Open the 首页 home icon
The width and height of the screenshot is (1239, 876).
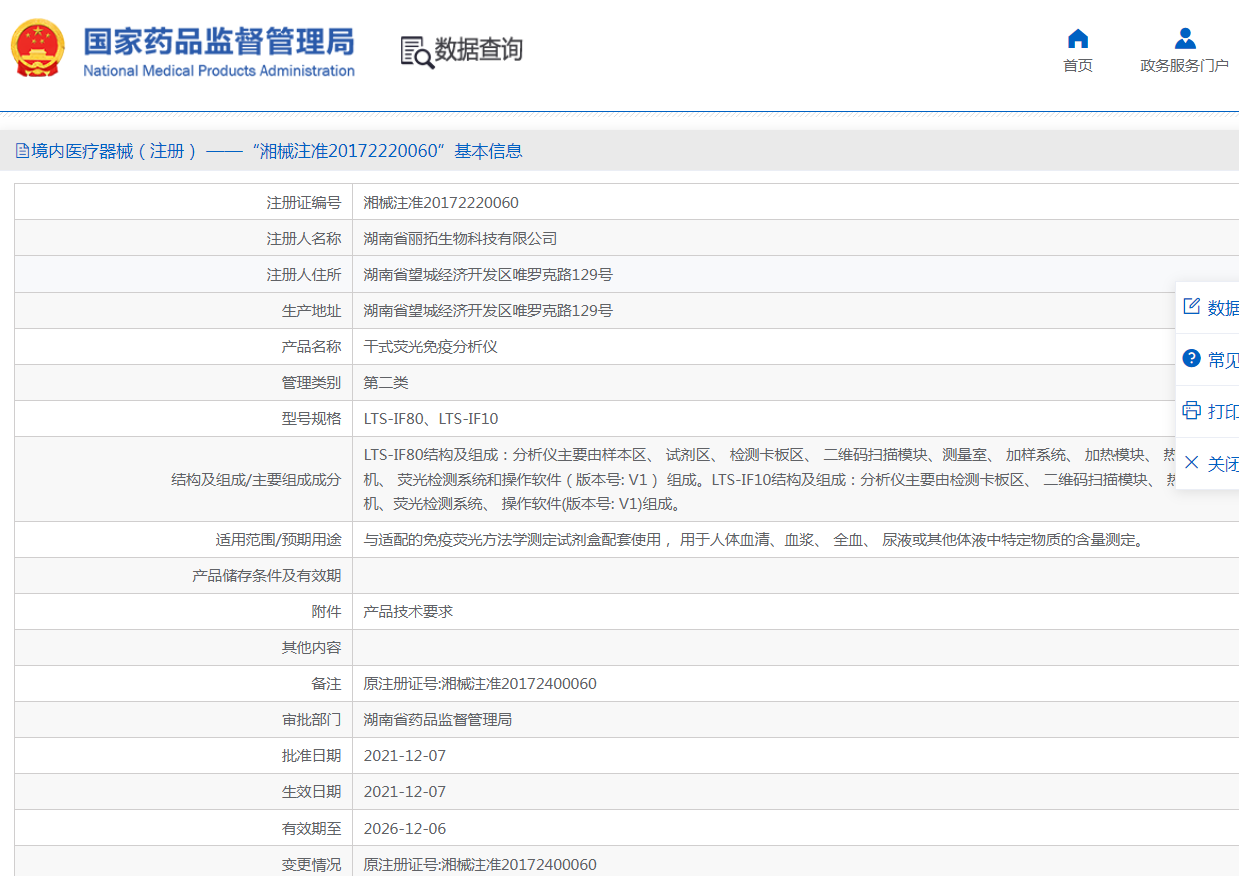pos(1077,39)
